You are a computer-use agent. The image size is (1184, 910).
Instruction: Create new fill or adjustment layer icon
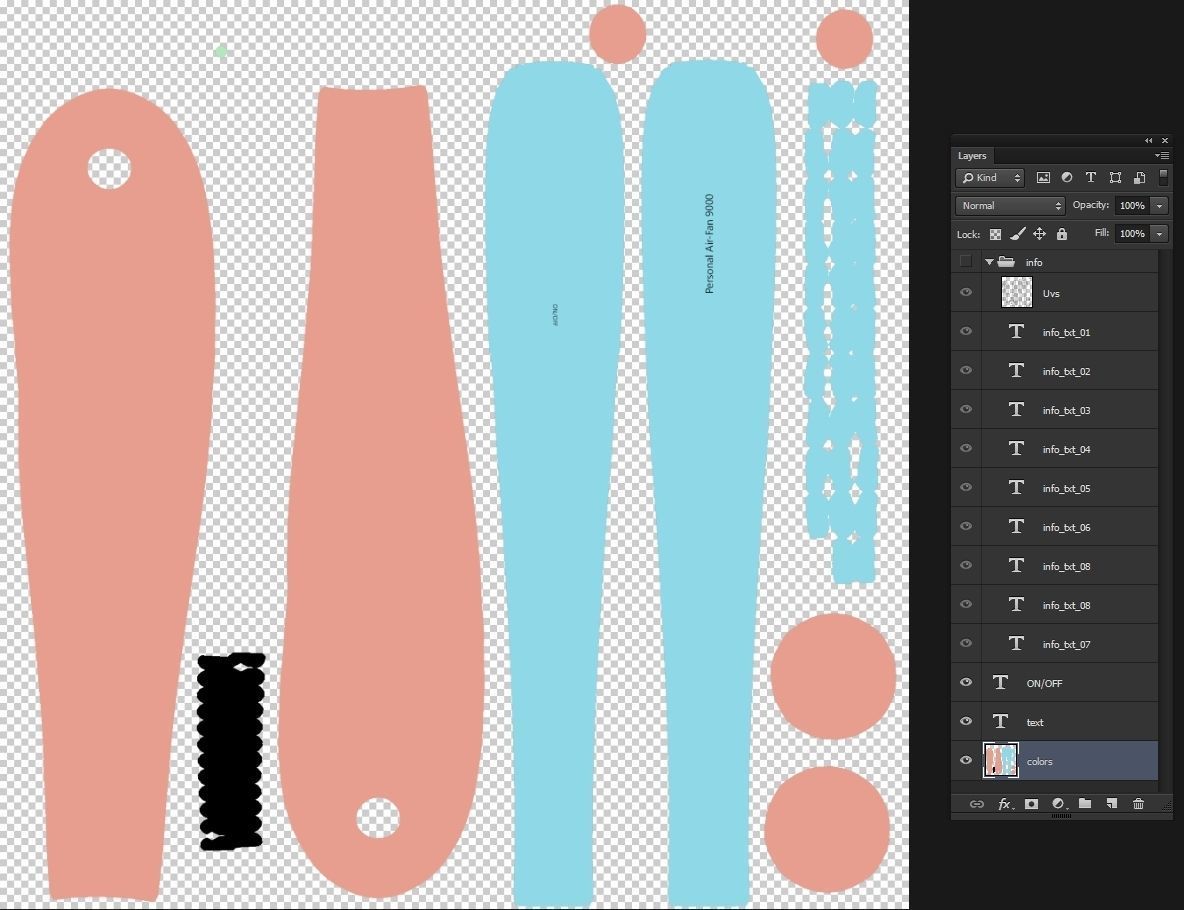click(1059, 804)
